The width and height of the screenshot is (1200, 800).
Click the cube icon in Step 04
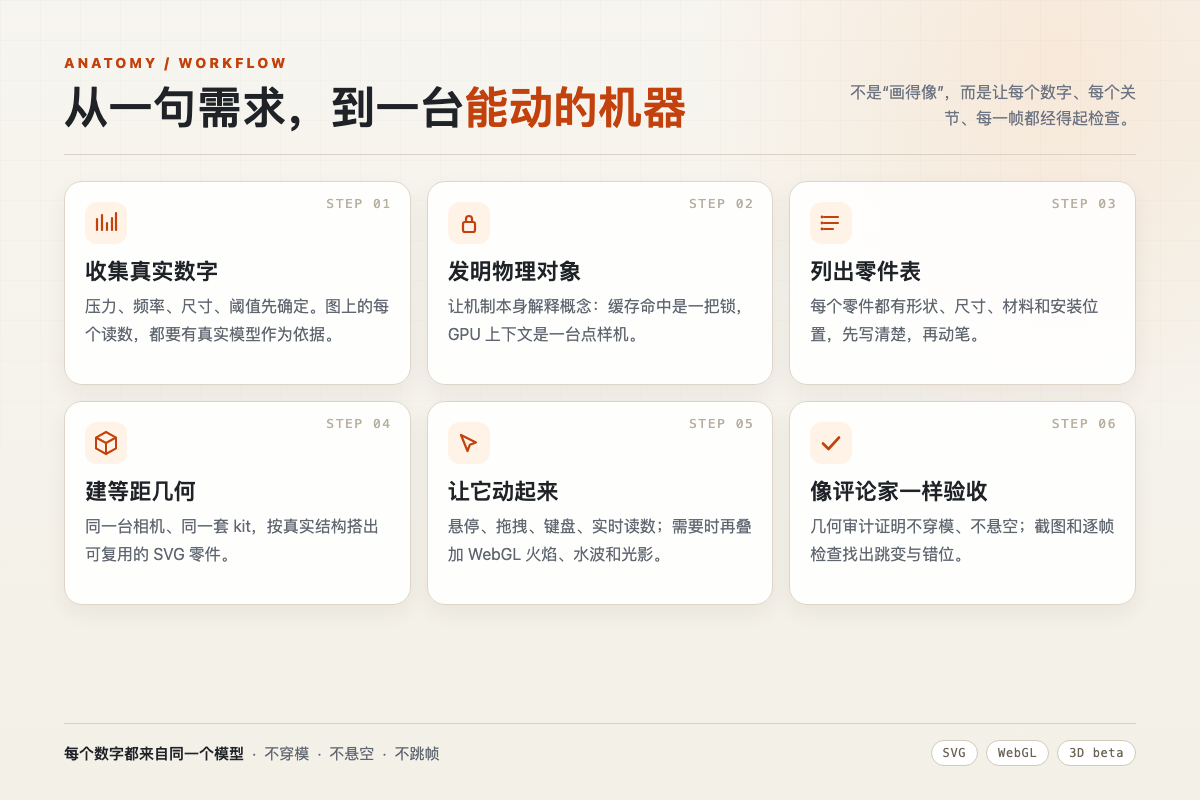[106, 443]
